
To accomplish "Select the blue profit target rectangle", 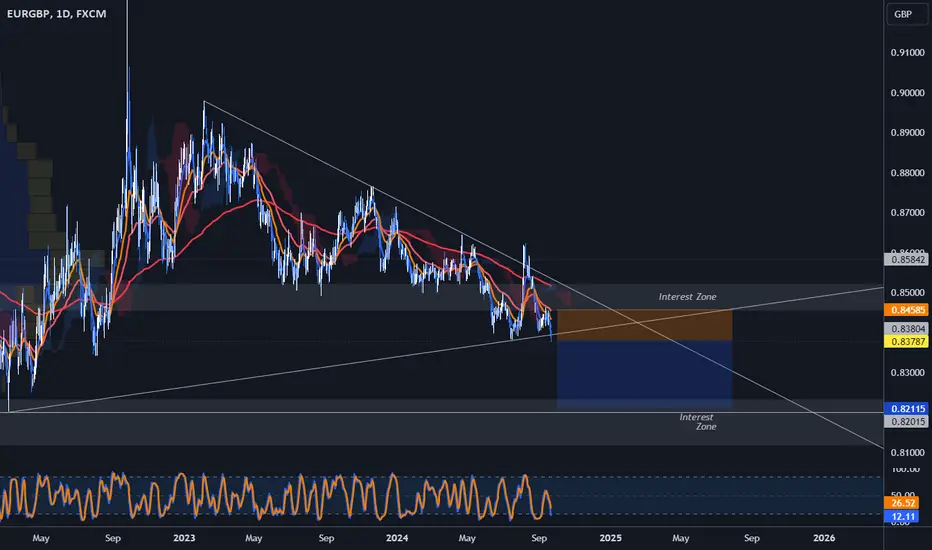I will point(644,375).
